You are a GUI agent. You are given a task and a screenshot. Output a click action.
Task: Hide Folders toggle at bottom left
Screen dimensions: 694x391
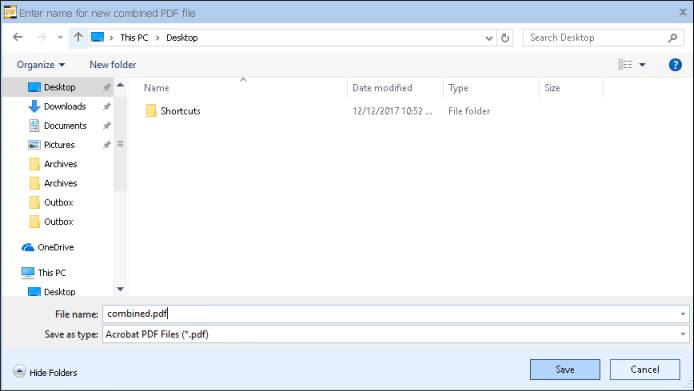click(x=45, y=372)
